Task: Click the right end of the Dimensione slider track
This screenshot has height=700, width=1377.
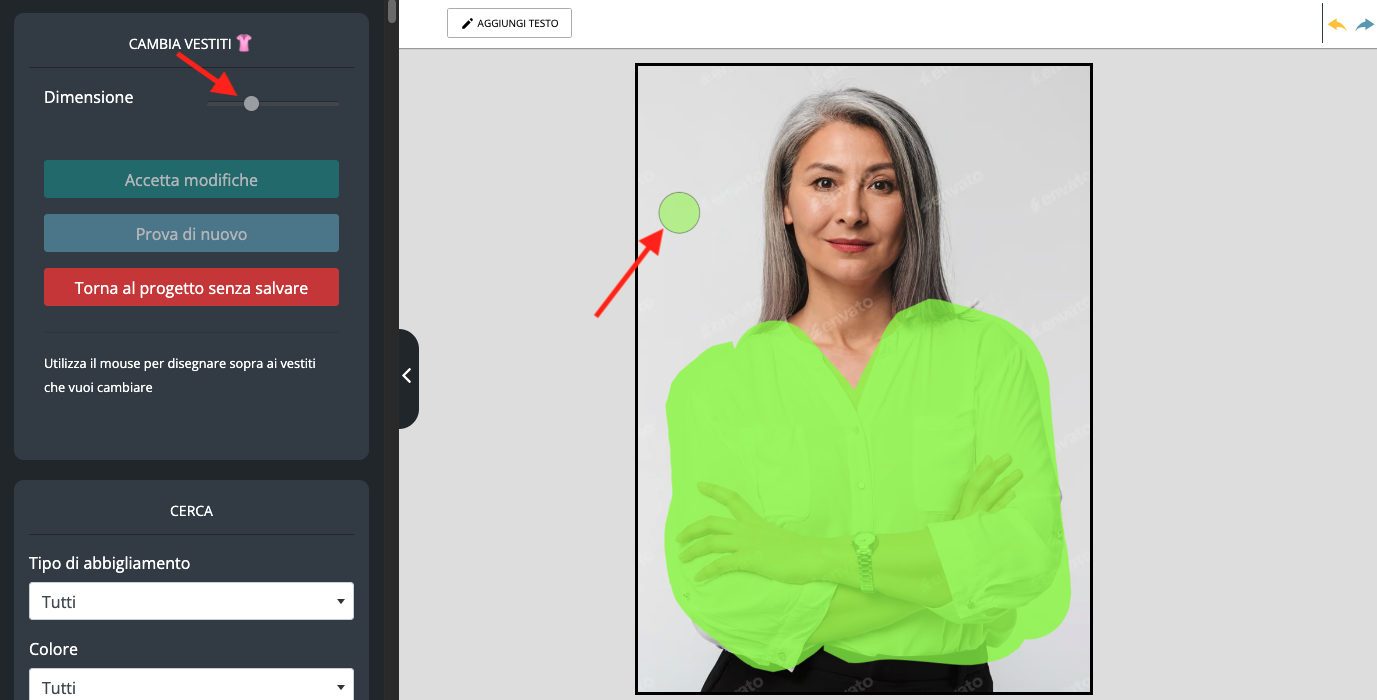Action: tap(335, 103)
